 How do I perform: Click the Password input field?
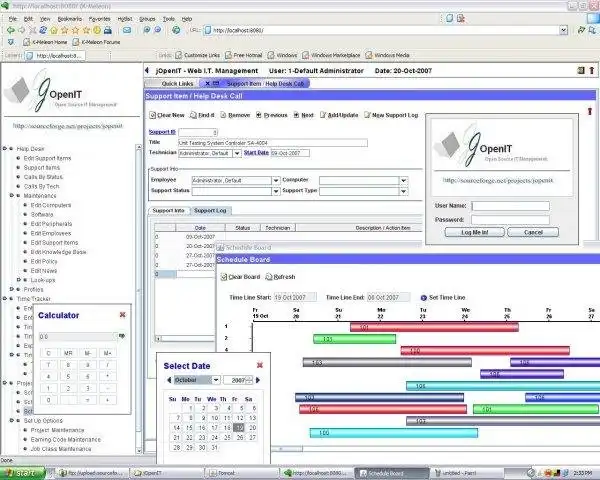point(510,220)
